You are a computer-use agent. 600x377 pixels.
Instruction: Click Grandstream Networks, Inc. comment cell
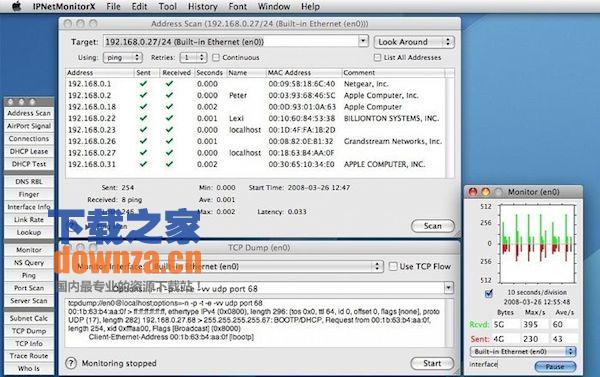(x=393, y=141)
